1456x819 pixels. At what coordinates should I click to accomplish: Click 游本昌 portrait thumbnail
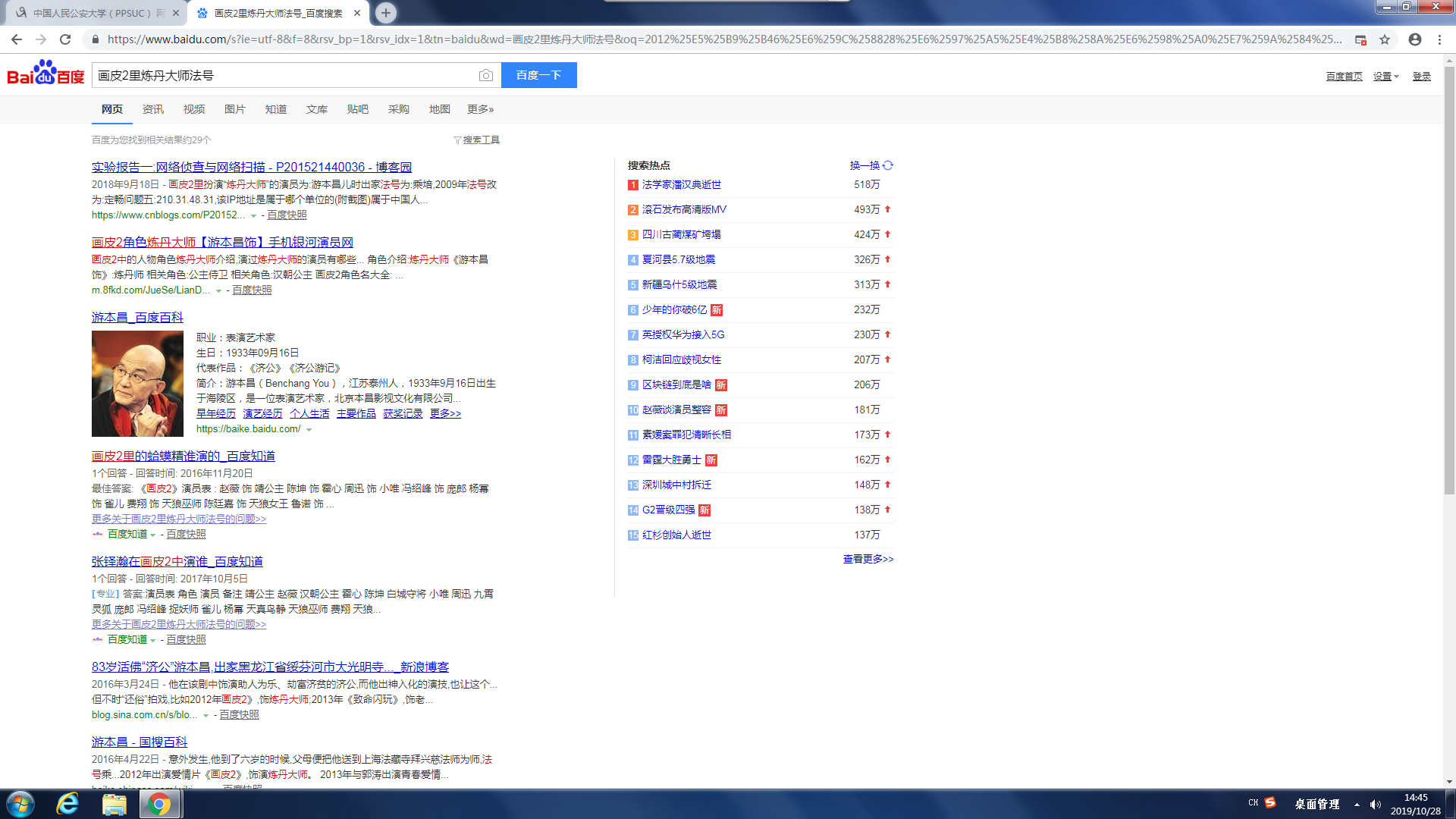[137, 384]
